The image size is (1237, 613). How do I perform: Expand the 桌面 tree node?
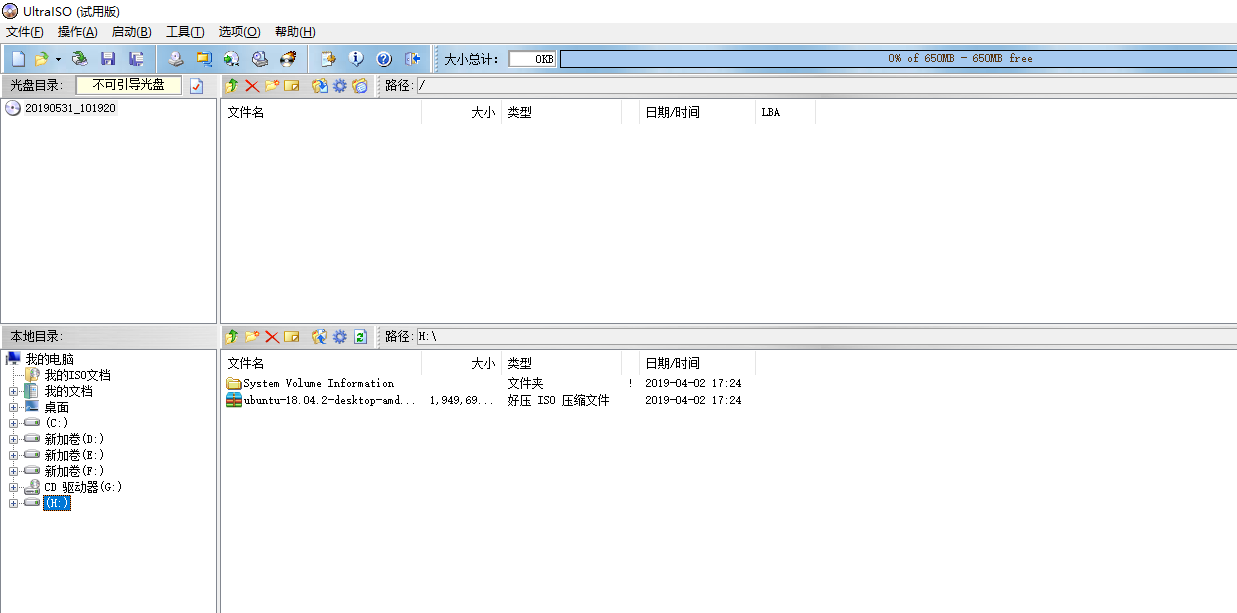13,407
